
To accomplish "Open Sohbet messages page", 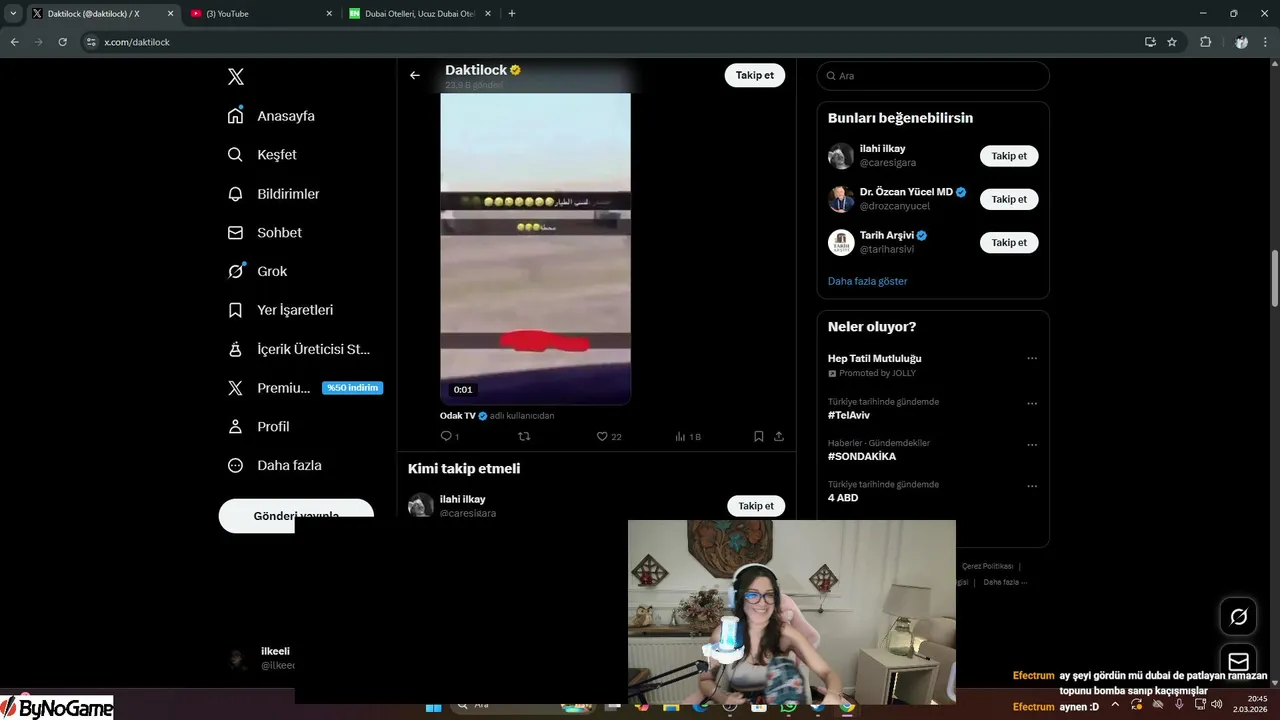I will click(265, 232).
